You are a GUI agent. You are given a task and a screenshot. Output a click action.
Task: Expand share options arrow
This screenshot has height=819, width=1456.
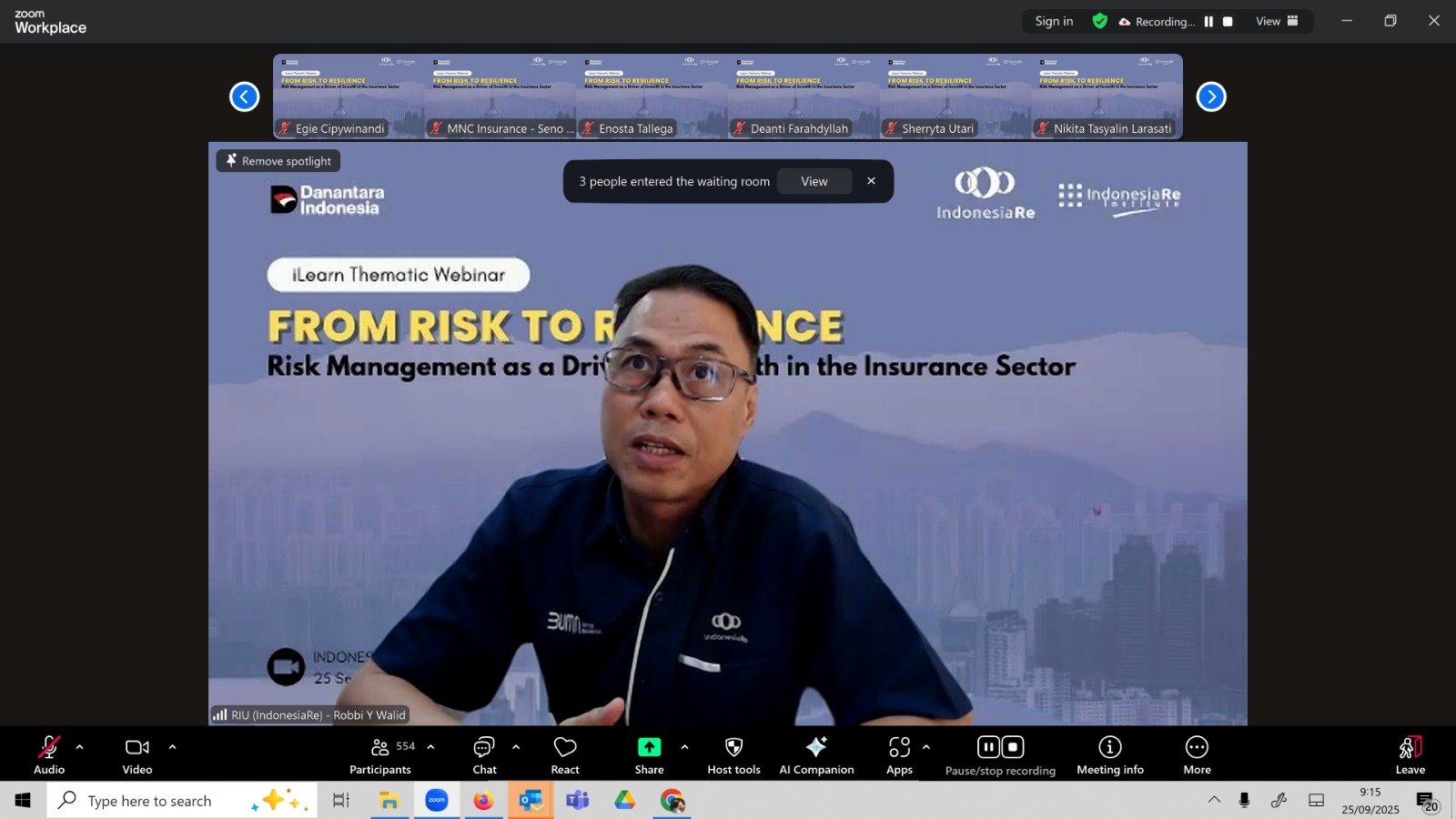pos(684,747)
